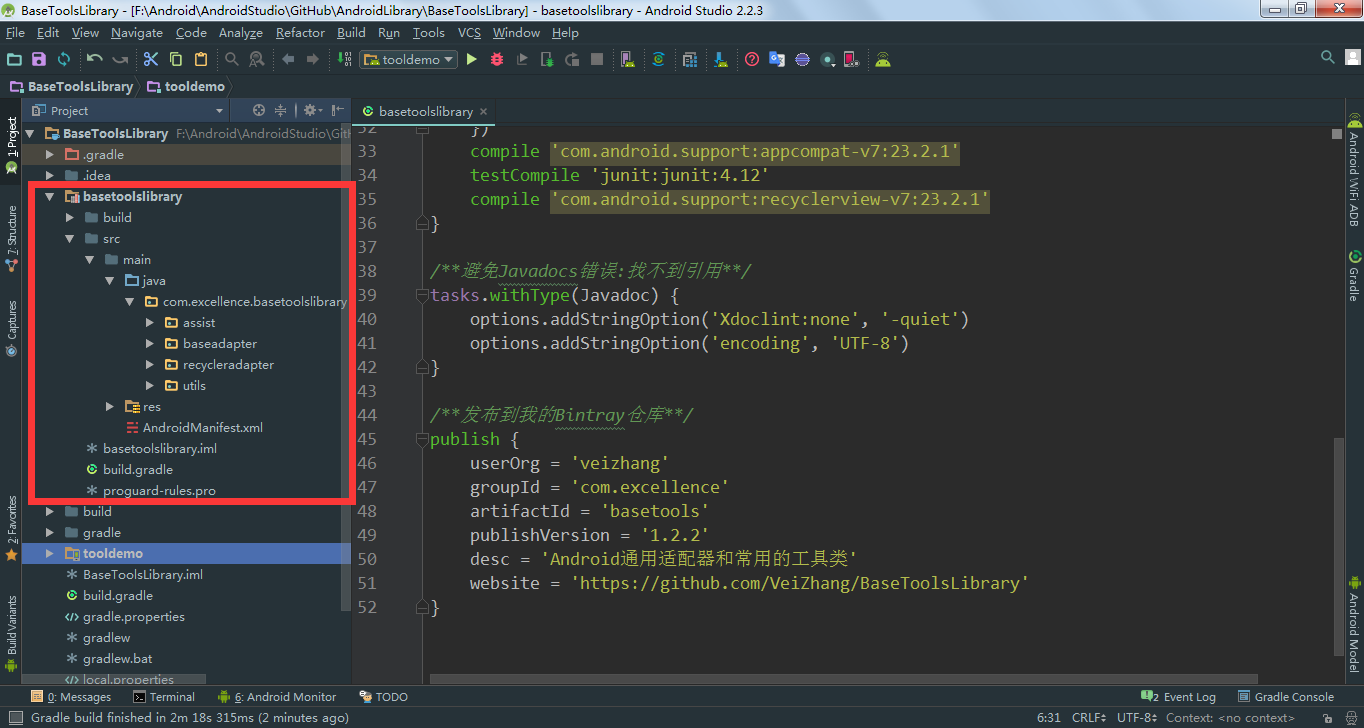1364x728 pixels.
Task: Click the Paste clipboard icon
Action: tap(200, 60)
